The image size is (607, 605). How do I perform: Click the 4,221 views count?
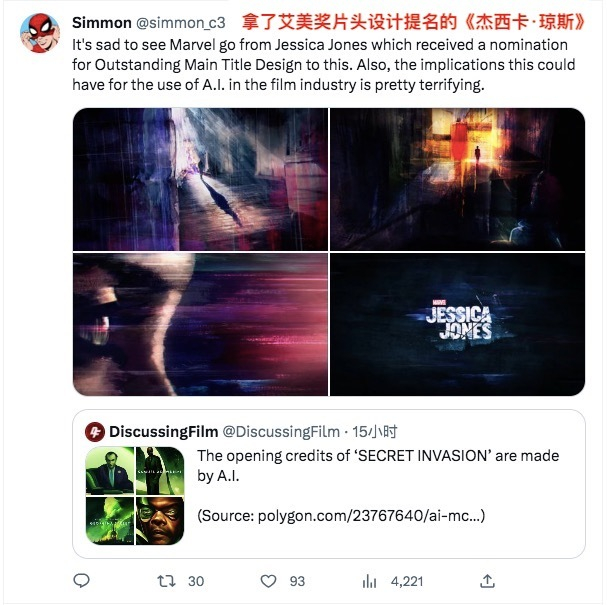pyautogui.click(x=407, y=581)
